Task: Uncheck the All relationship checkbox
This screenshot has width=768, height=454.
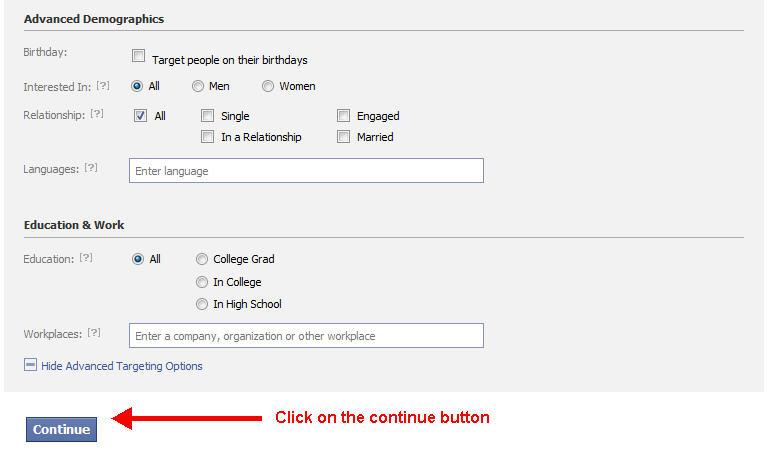Action: point(140,116)
